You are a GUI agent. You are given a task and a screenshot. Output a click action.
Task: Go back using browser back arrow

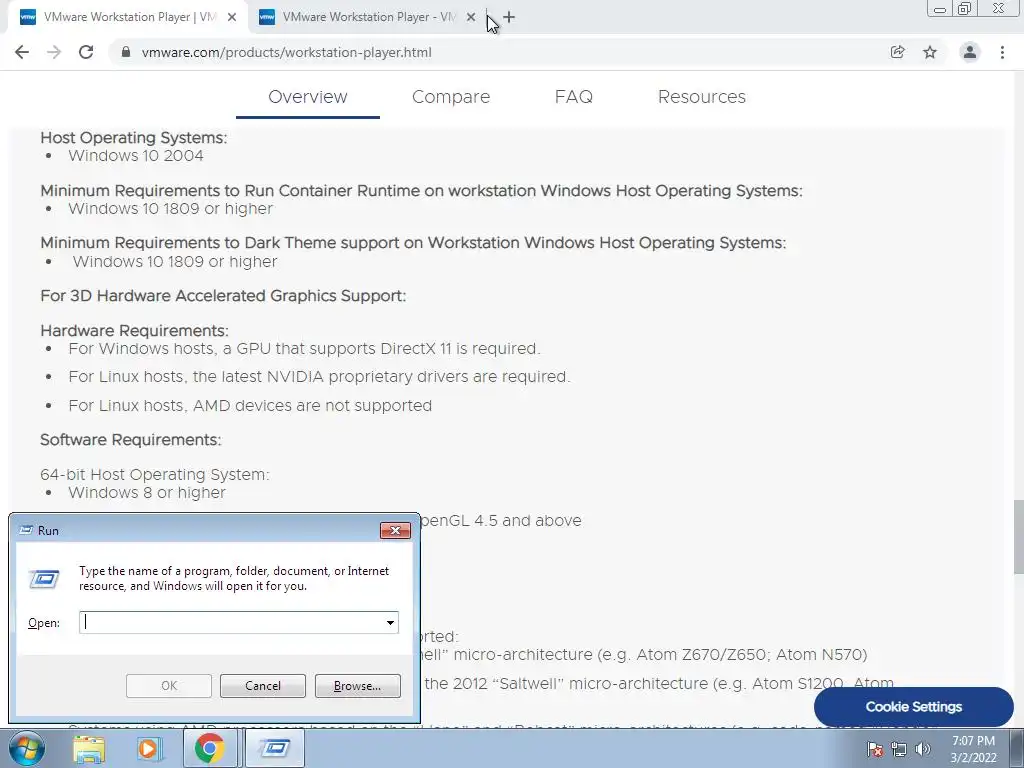coord(22,52)
